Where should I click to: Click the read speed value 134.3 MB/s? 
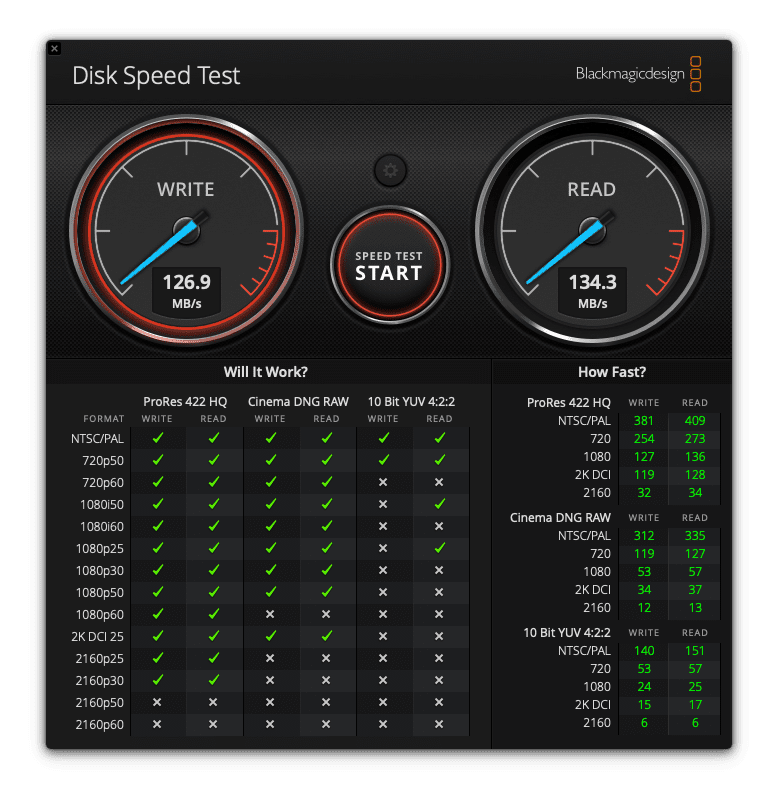pyautogui.click(x=592, y=291)
